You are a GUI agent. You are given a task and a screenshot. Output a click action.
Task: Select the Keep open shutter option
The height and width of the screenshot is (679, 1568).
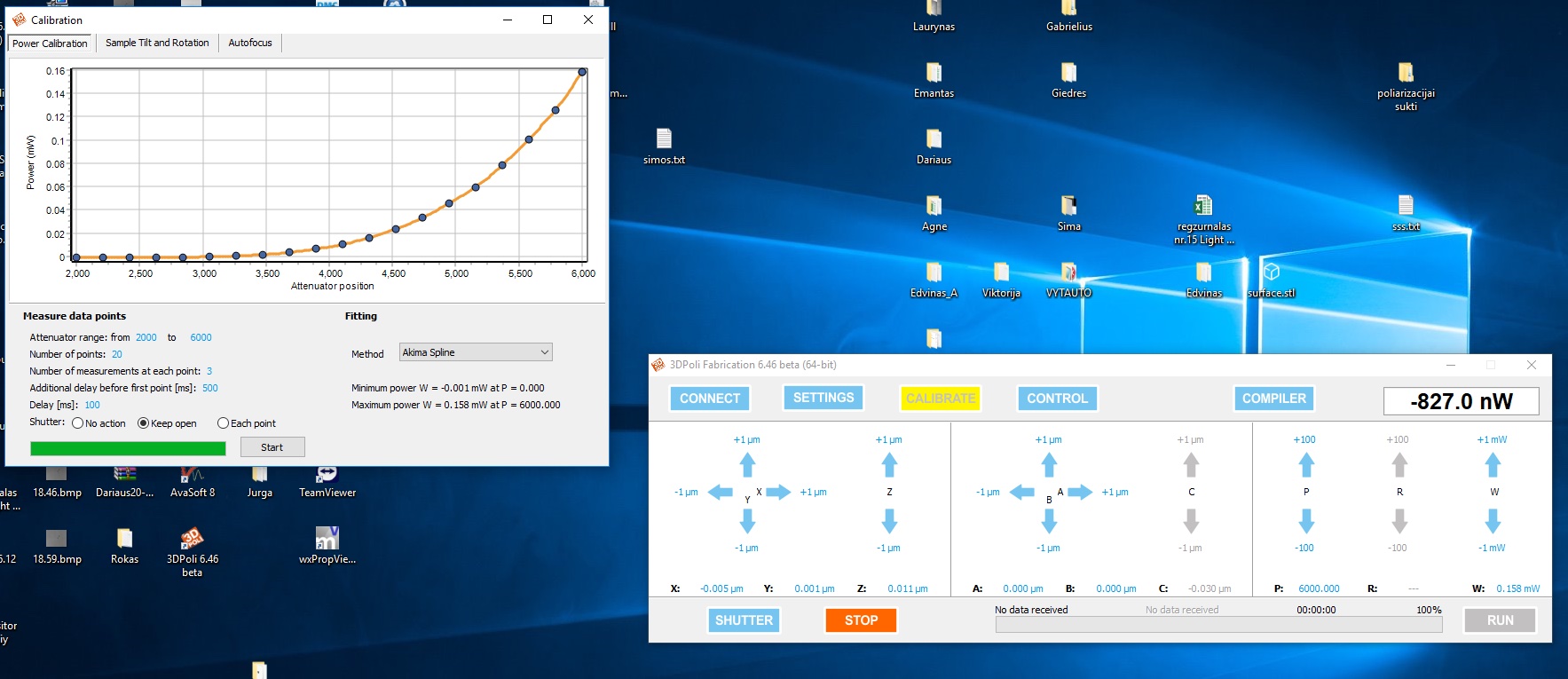(143, 423)
